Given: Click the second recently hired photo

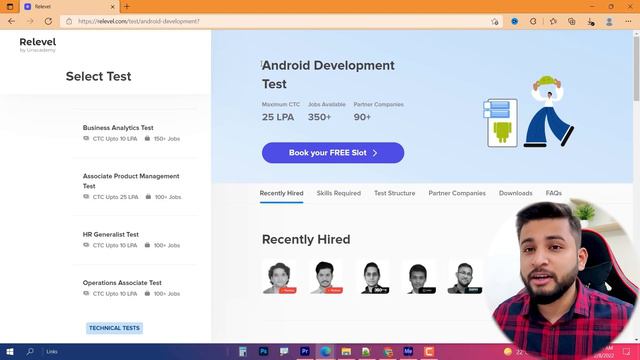Looking at the screenshot, I should 325,277.
